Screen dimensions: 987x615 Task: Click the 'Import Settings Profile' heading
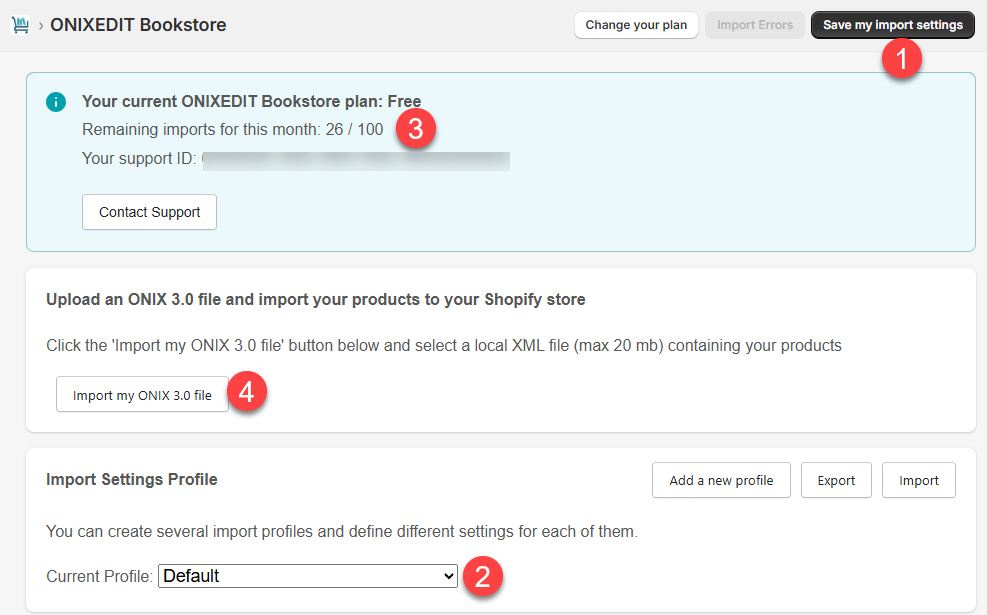point(132,480)
